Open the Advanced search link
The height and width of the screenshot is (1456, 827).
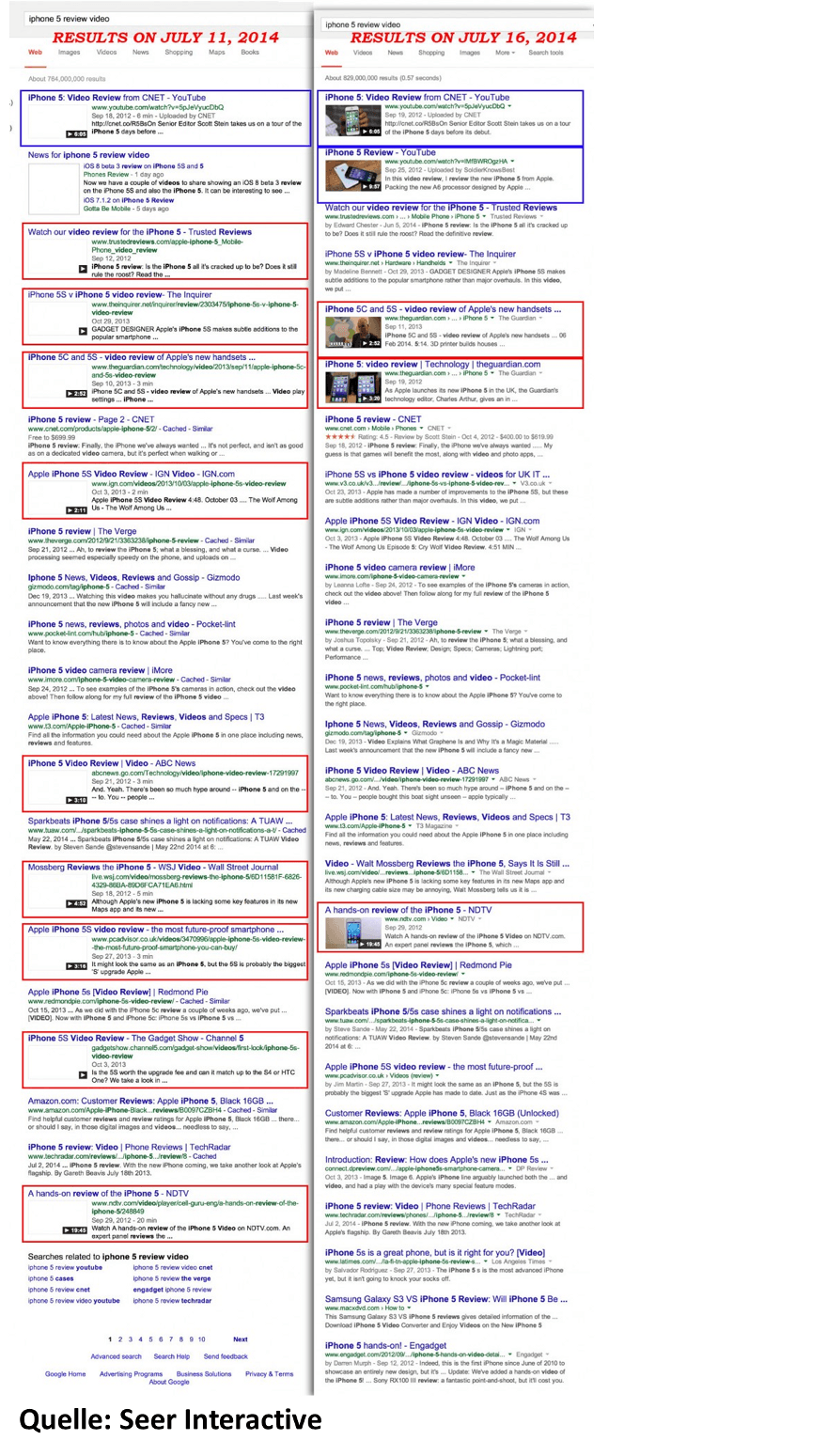point(116,1356)
